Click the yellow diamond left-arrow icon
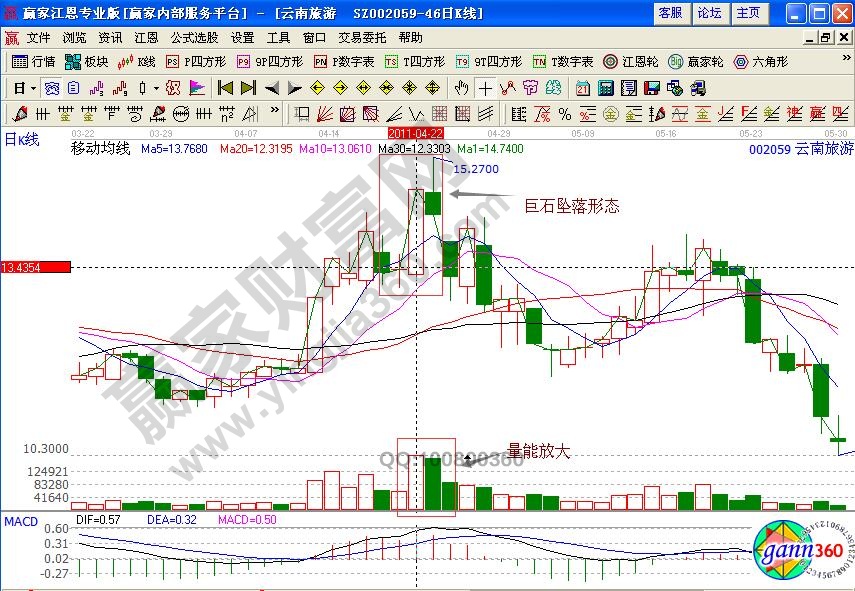 tap(317, 88)
